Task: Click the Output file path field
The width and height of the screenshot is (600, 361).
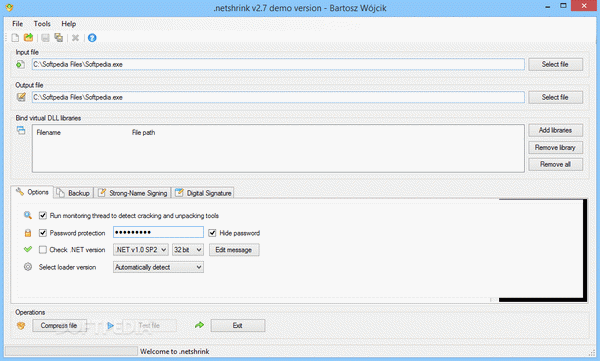Action: [x=278, y=97]
